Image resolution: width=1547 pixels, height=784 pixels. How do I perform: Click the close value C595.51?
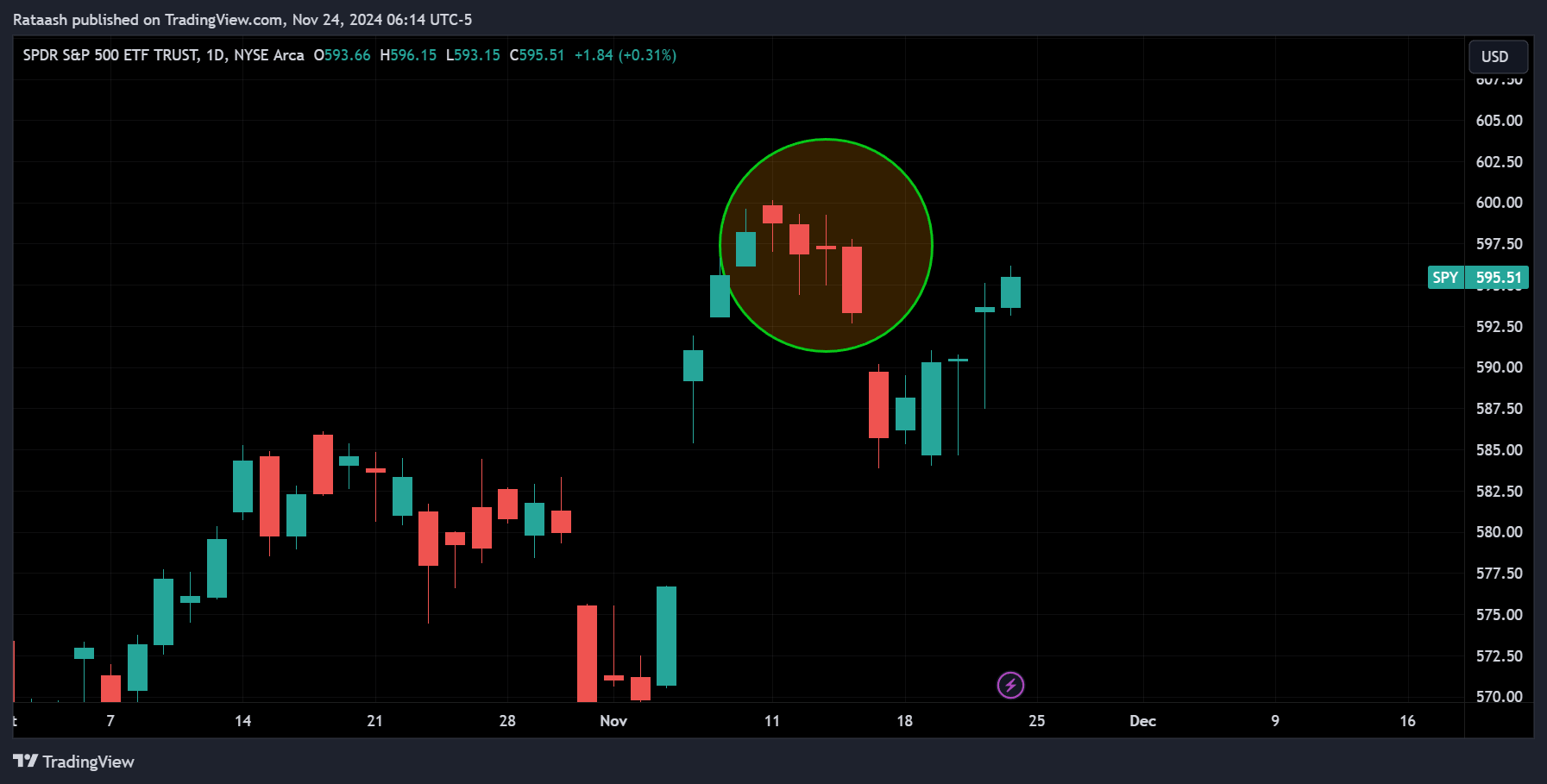537,55
